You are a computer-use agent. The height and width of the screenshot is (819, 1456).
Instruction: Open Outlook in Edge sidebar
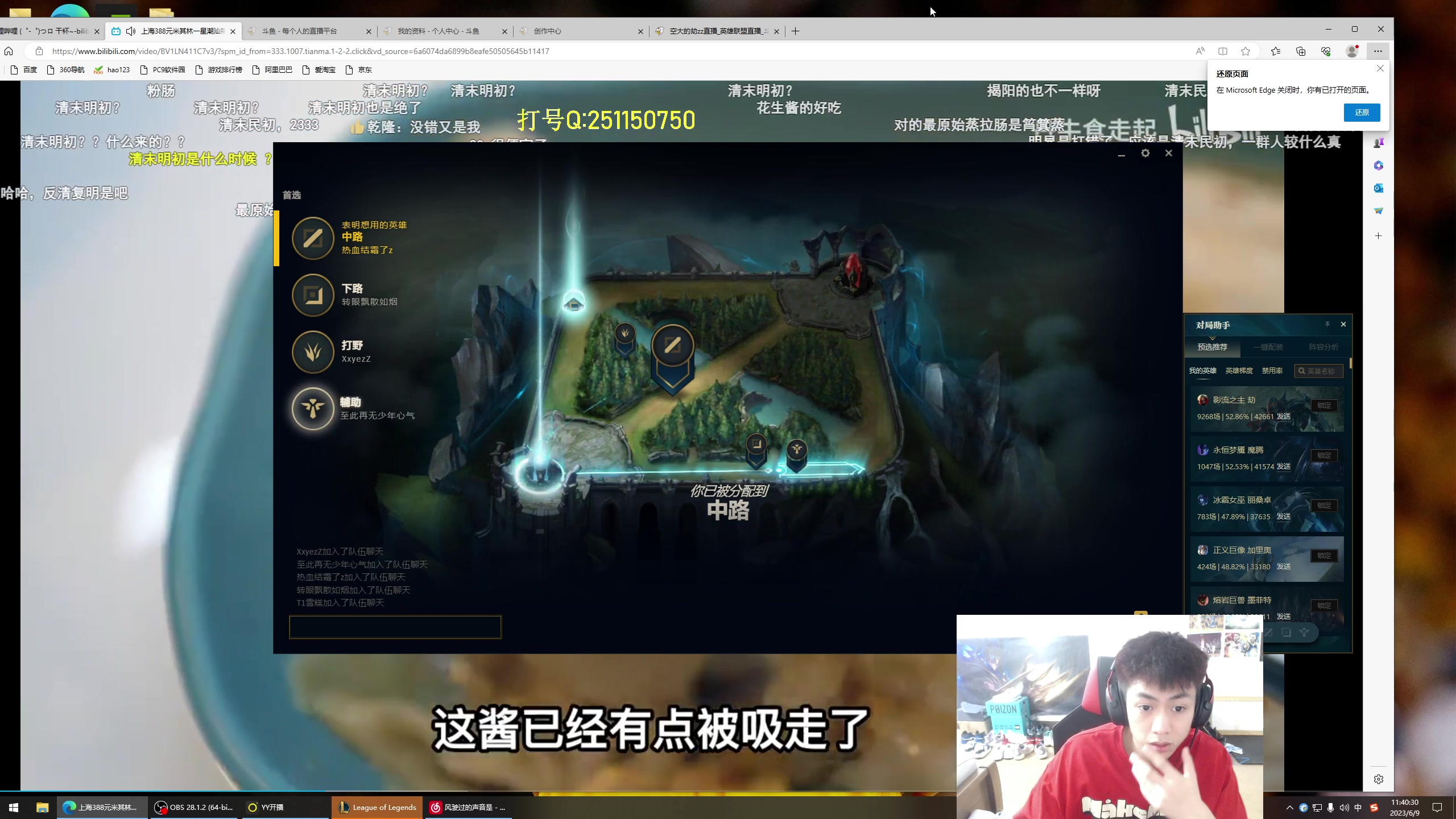[1378, 188]
